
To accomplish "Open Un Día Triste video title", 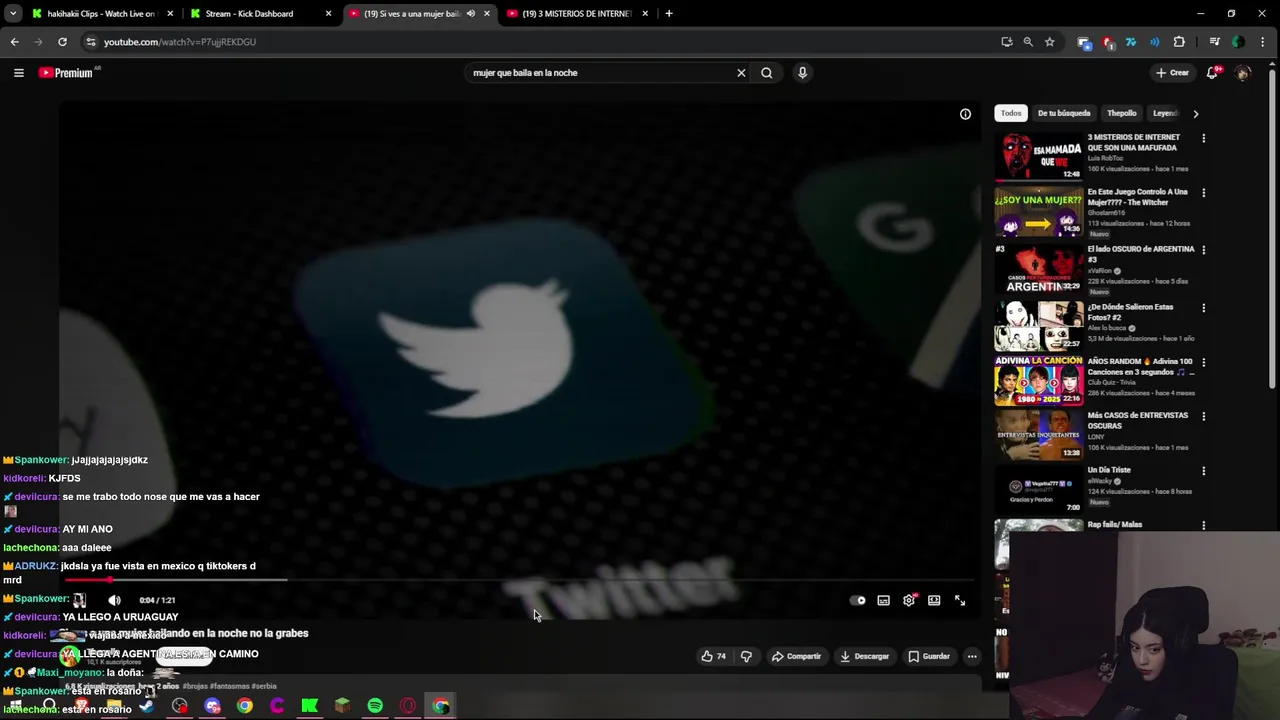I will click(1109, 470).
